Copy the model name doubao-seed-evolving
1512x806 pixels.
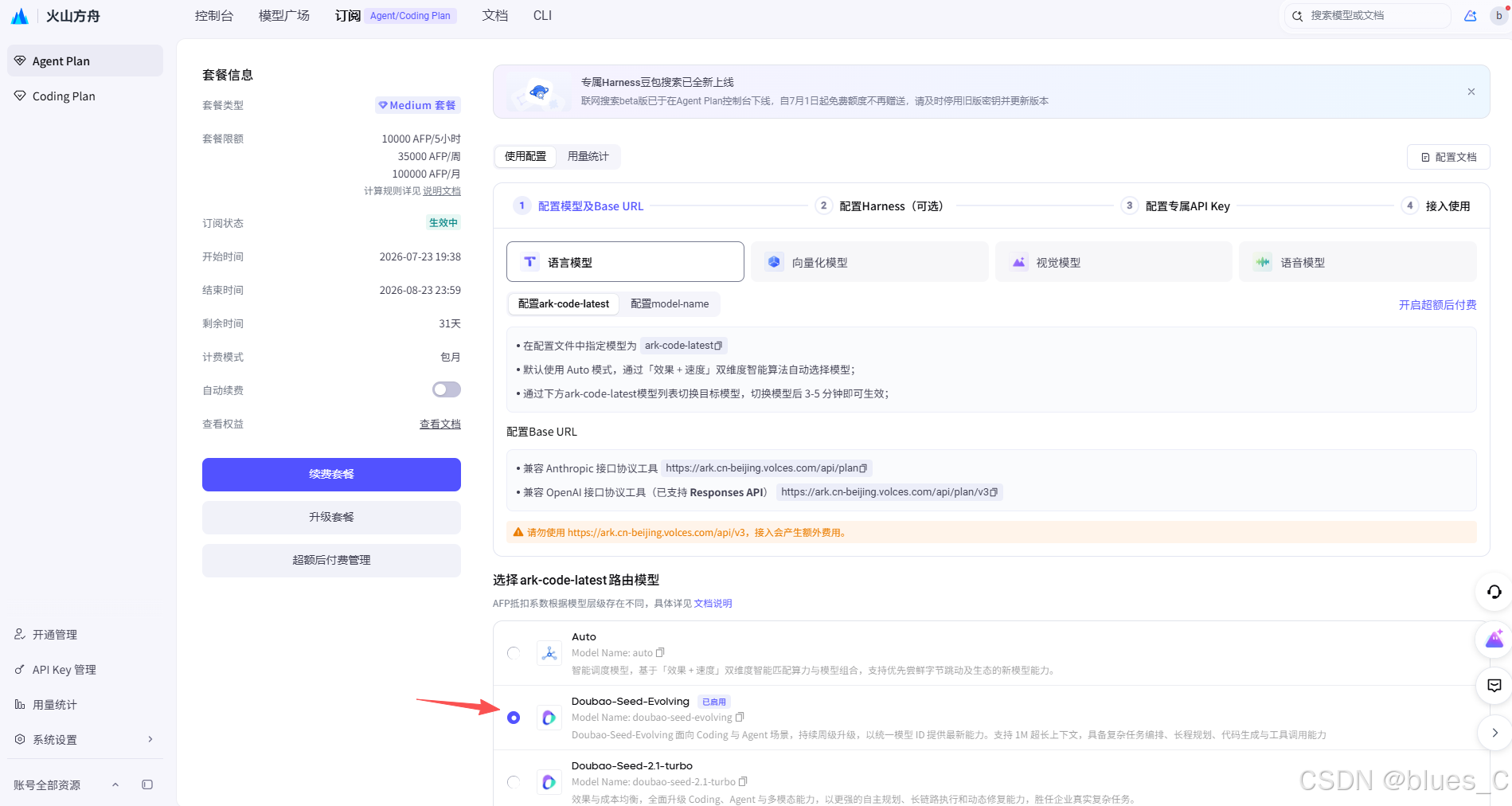pos(740,718)
